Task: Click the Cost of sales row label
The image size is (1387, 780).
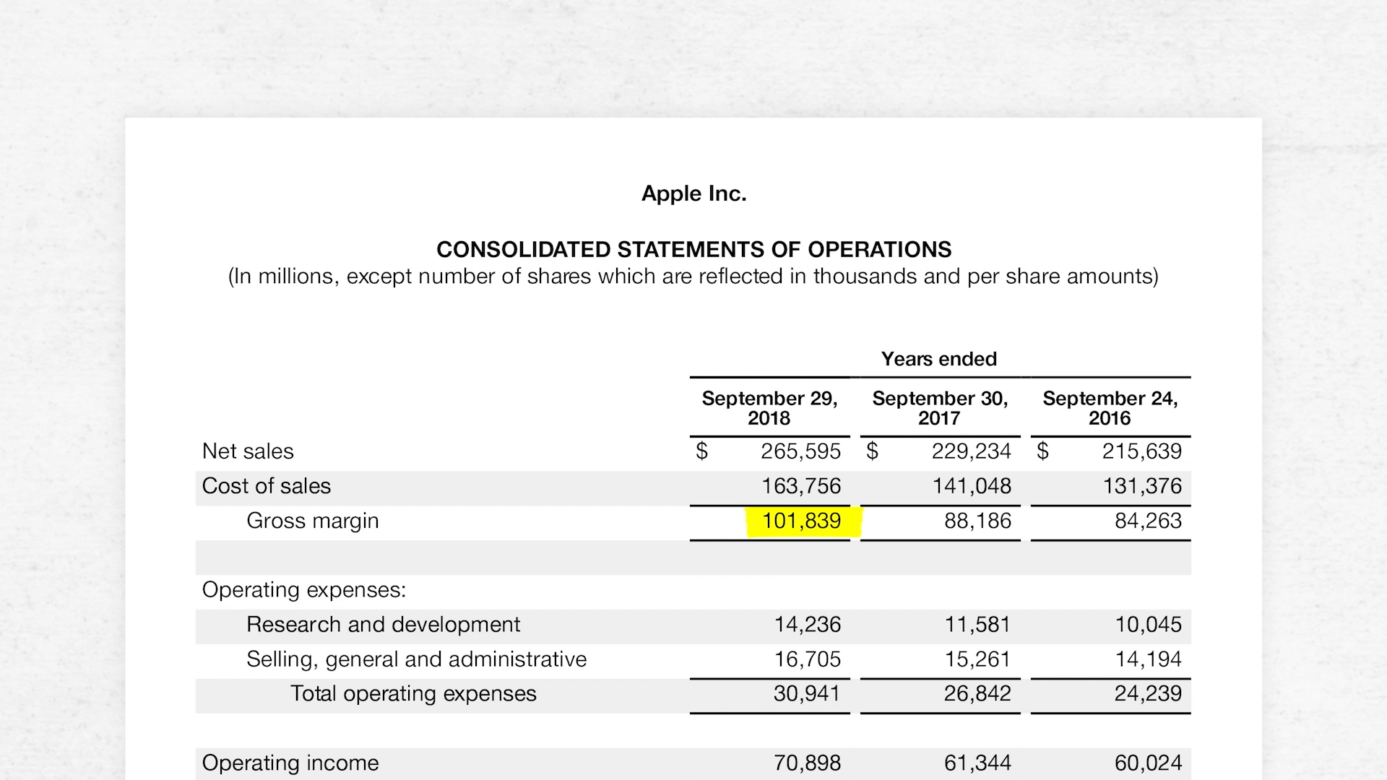Action: [x=266, y=486]
